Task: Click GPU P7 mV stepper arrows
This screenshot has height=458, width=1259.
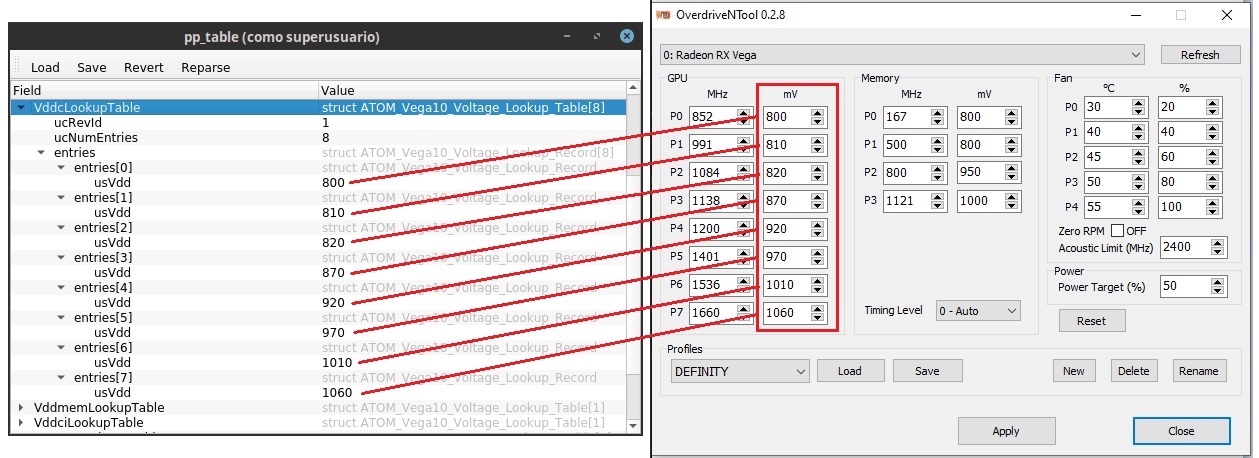Action: click(817, 313)
